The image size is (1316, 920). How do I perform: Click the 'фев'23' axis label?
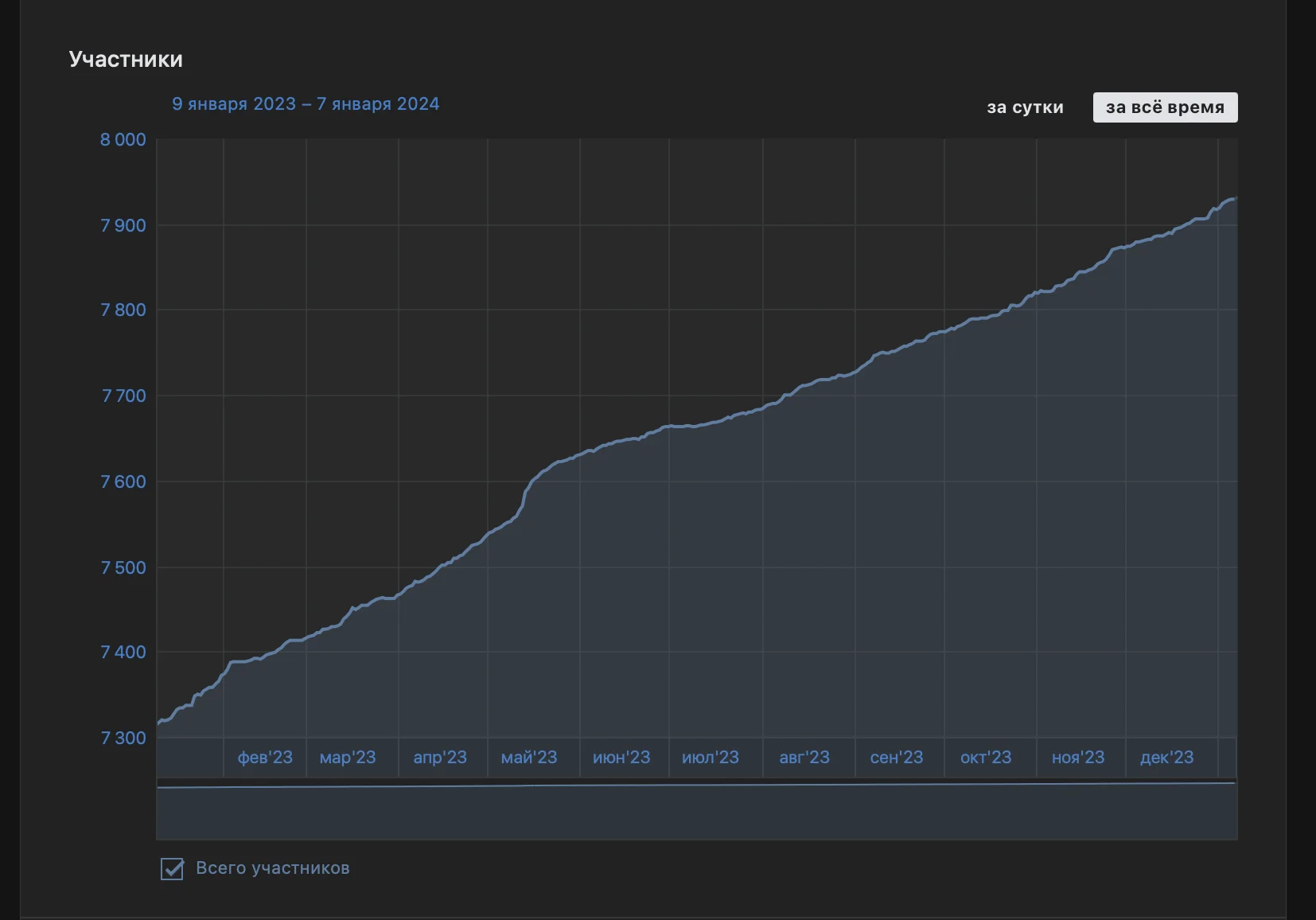point(265,758)
